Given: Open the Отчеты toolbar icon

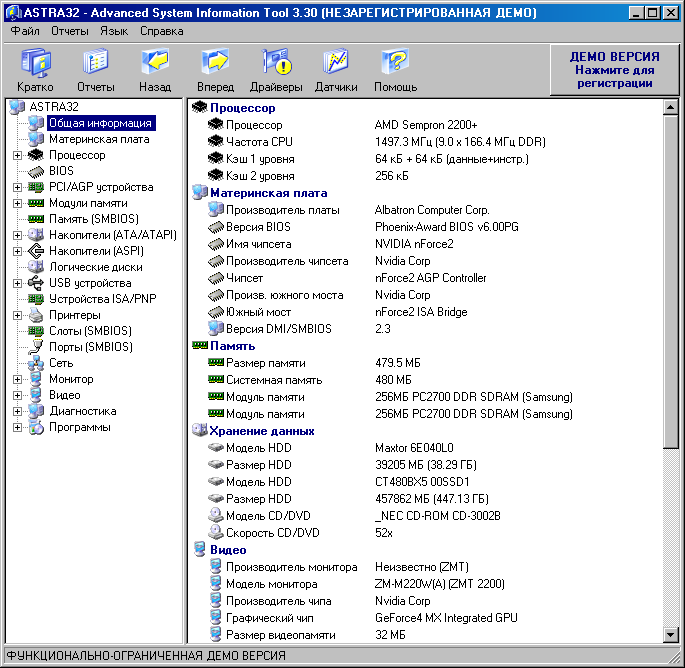Looking at the screenshot, I should tap(96, 62).
